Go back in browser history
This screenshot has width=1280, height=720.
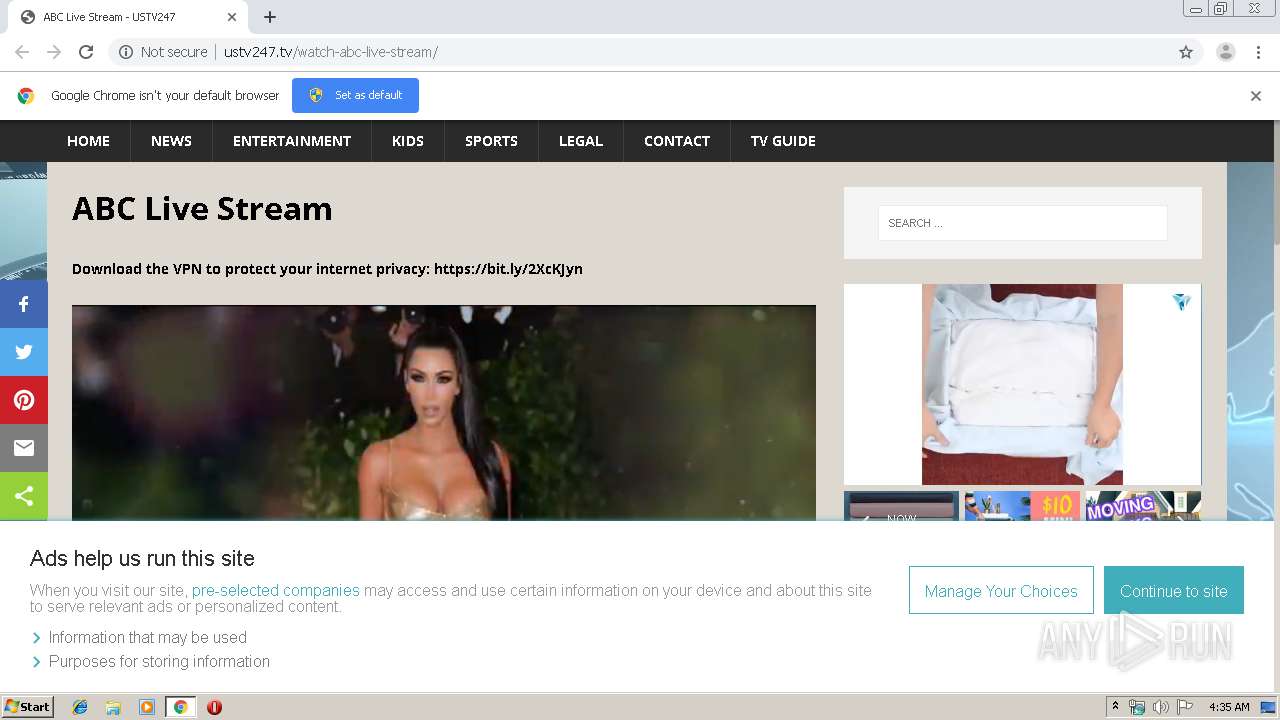(x=22, y=52)
